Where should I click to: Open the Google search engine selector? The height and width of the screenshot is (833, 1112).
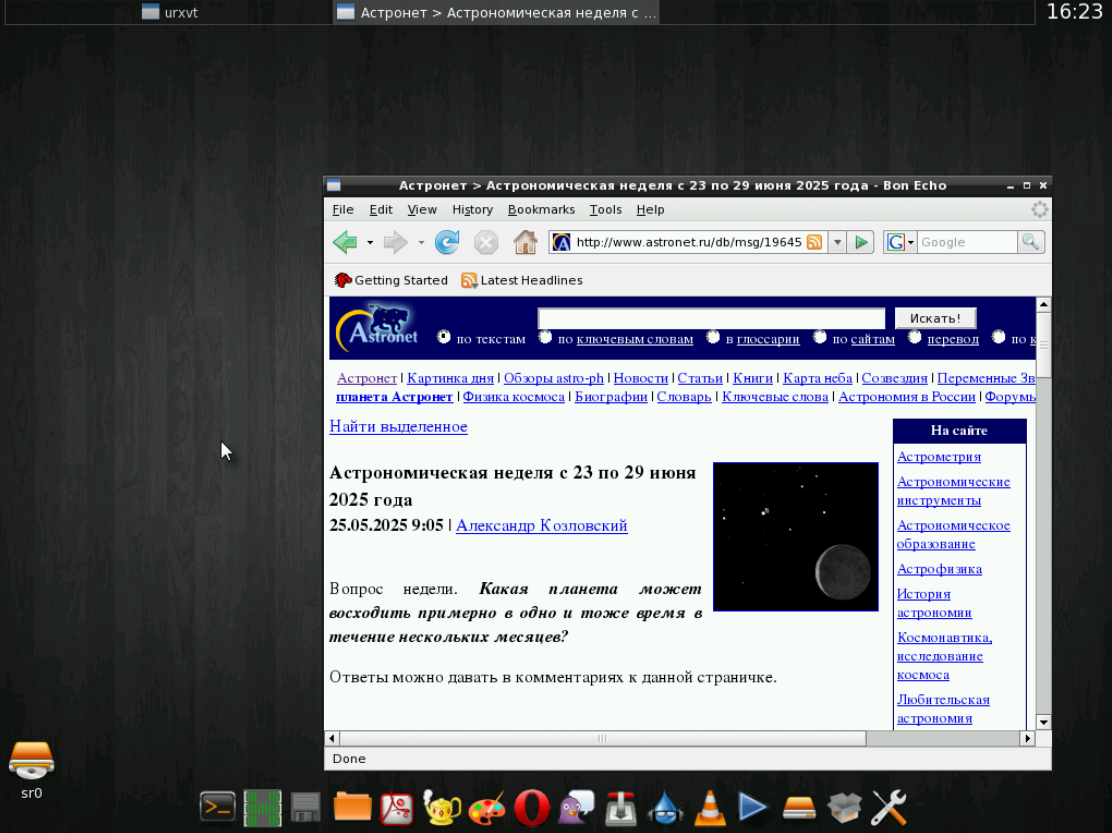point(899,242)
